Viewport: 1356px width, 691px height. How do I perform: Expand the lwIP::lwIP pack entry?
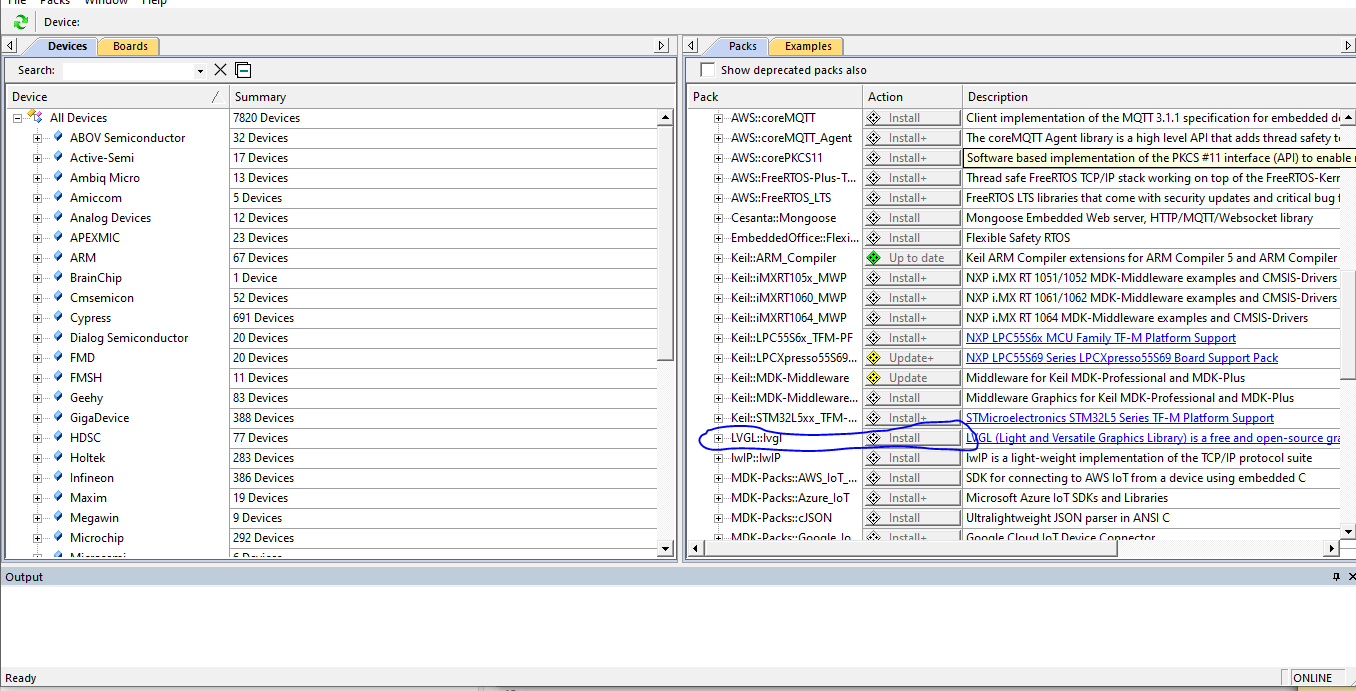click(x=718, y=458)
